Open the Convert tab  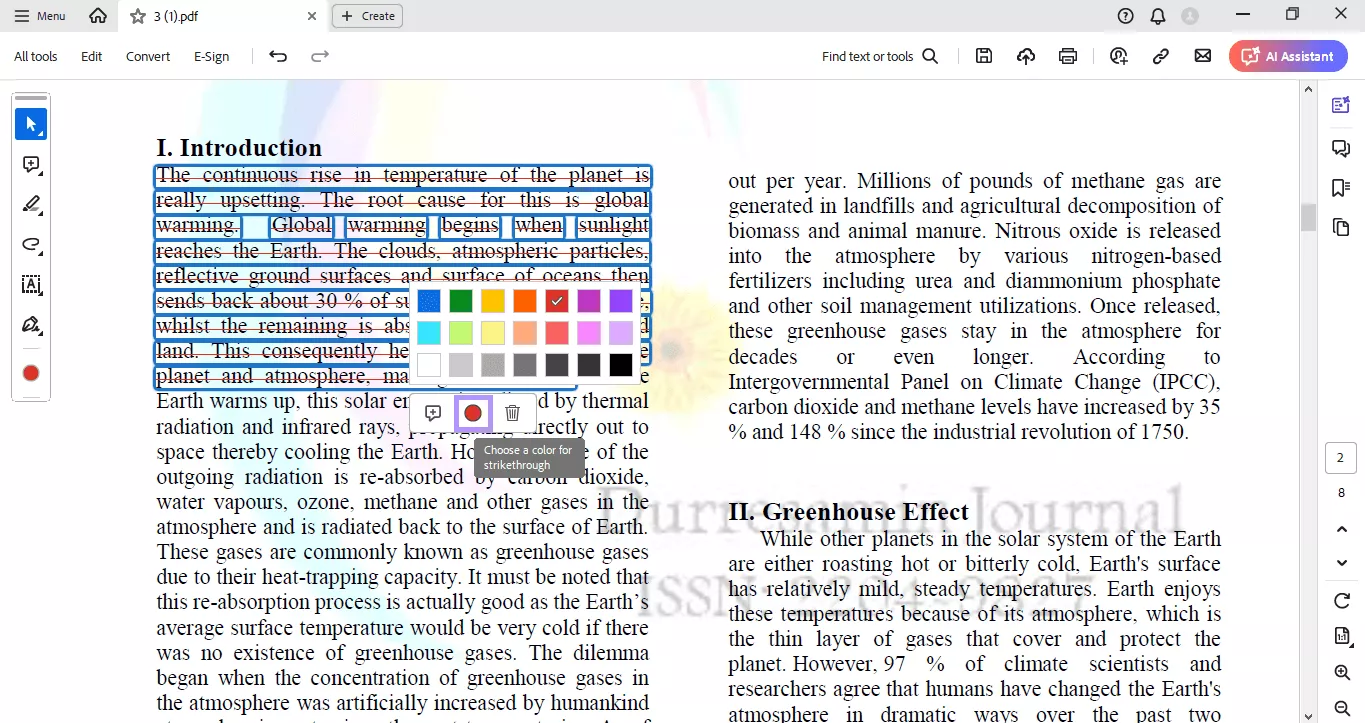pos(147,56)
